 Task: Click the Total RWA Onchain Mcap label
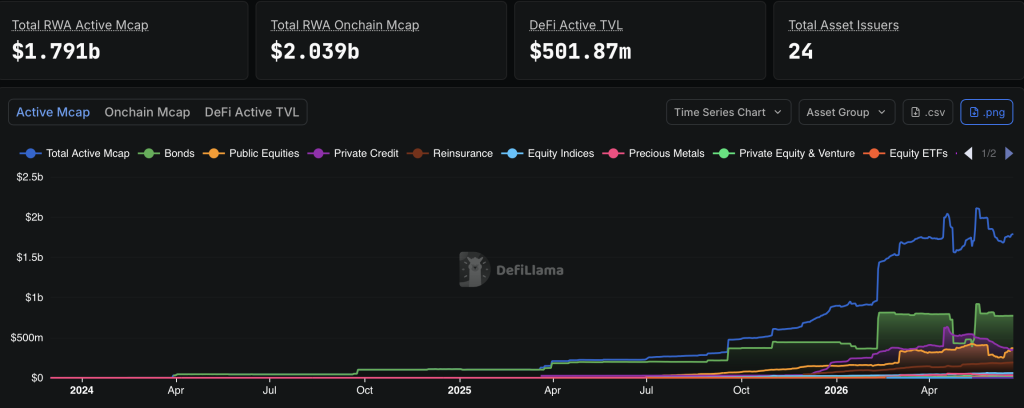tap(345, 25)
